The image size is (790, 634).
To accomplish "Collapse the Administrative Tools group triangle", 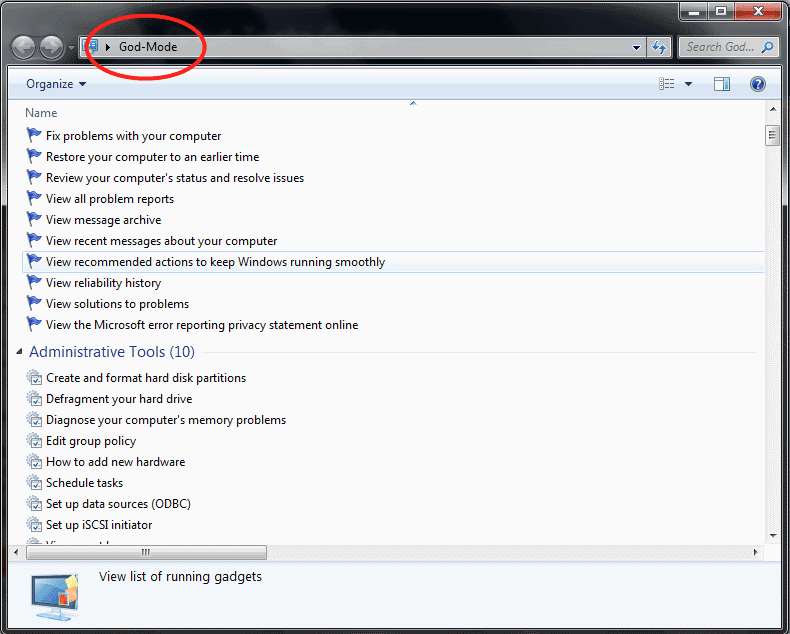I will [19, 352].
